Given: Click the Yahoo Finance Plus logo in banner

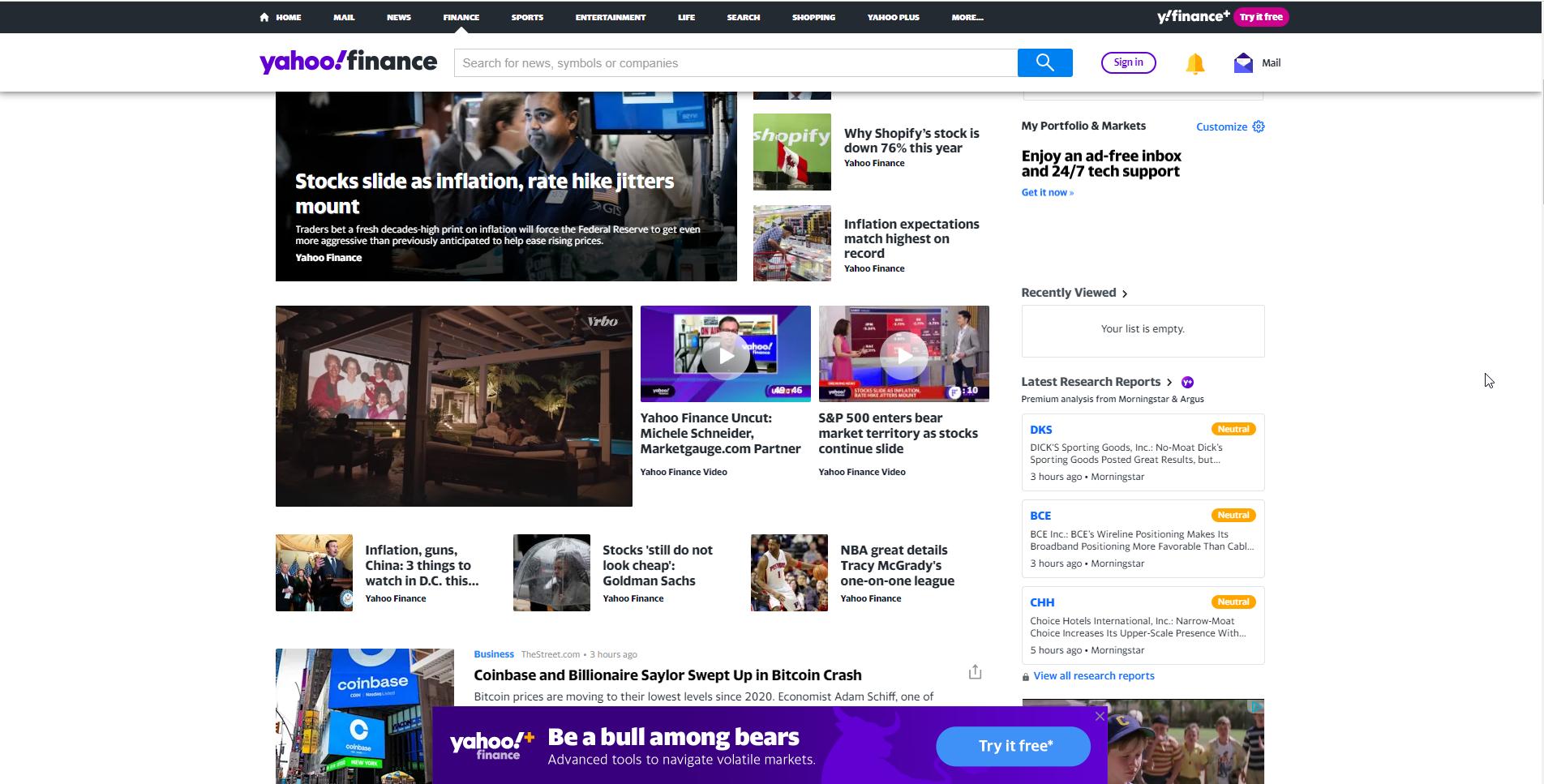Looking at the screenshot, I should 491,745.
